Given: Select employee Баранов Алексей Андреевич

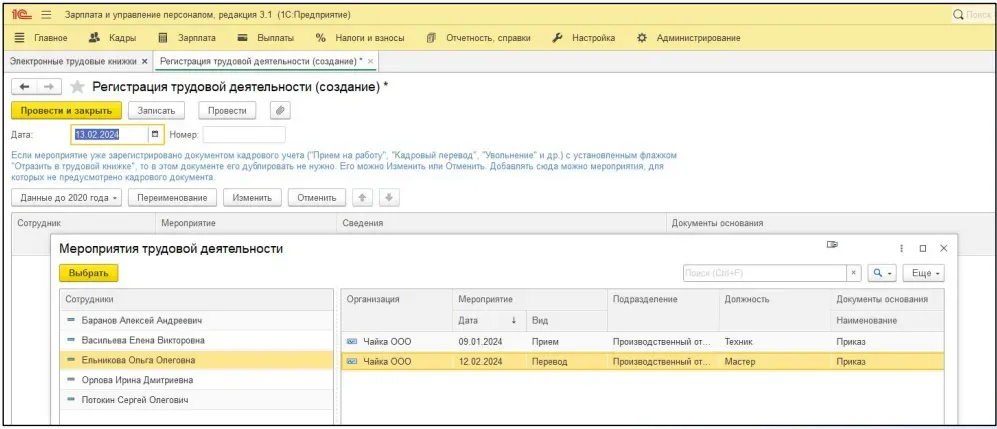Looking at the screenshot, I should [x=196, y=320].
